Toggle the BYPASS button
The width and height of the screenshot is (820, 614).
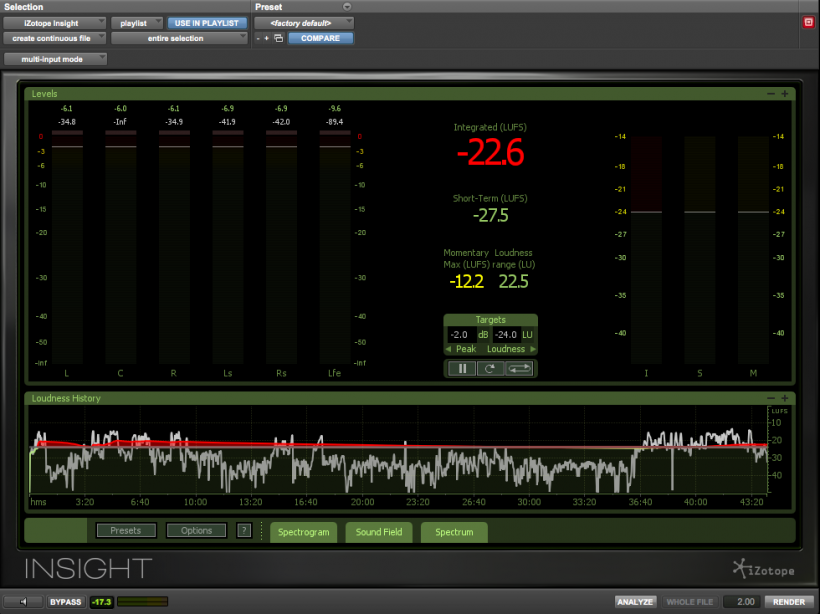pos(65,602)
